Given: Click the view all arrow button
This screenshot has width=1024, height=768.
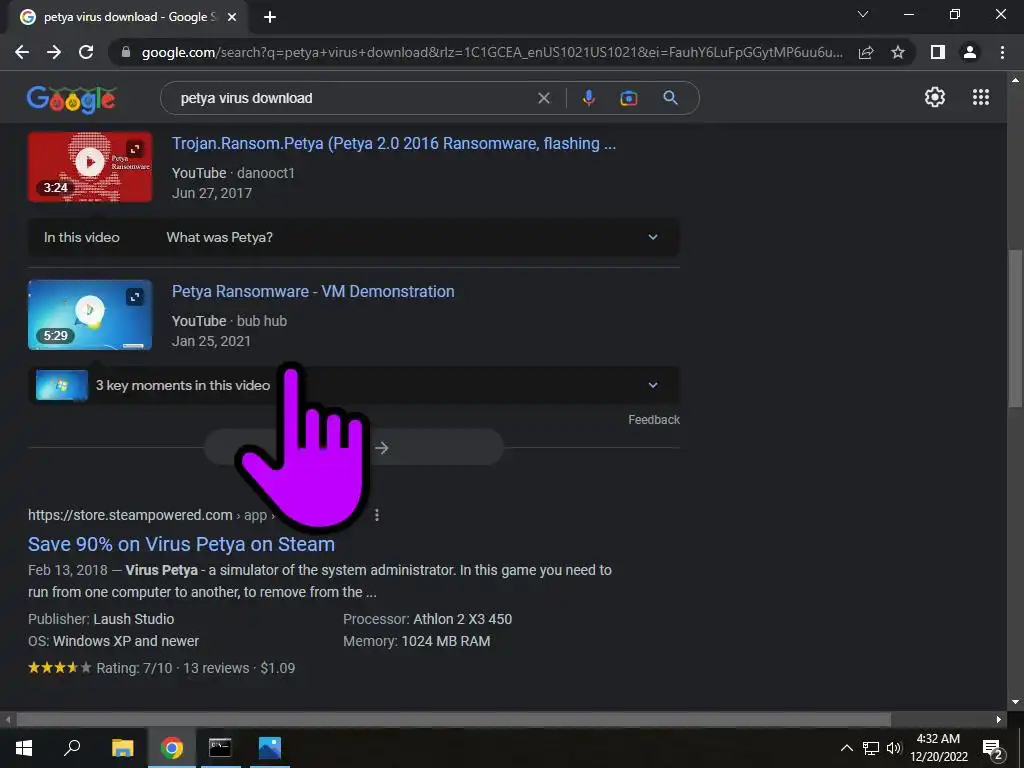Looking at the screenshot, I should pos(354,447).
